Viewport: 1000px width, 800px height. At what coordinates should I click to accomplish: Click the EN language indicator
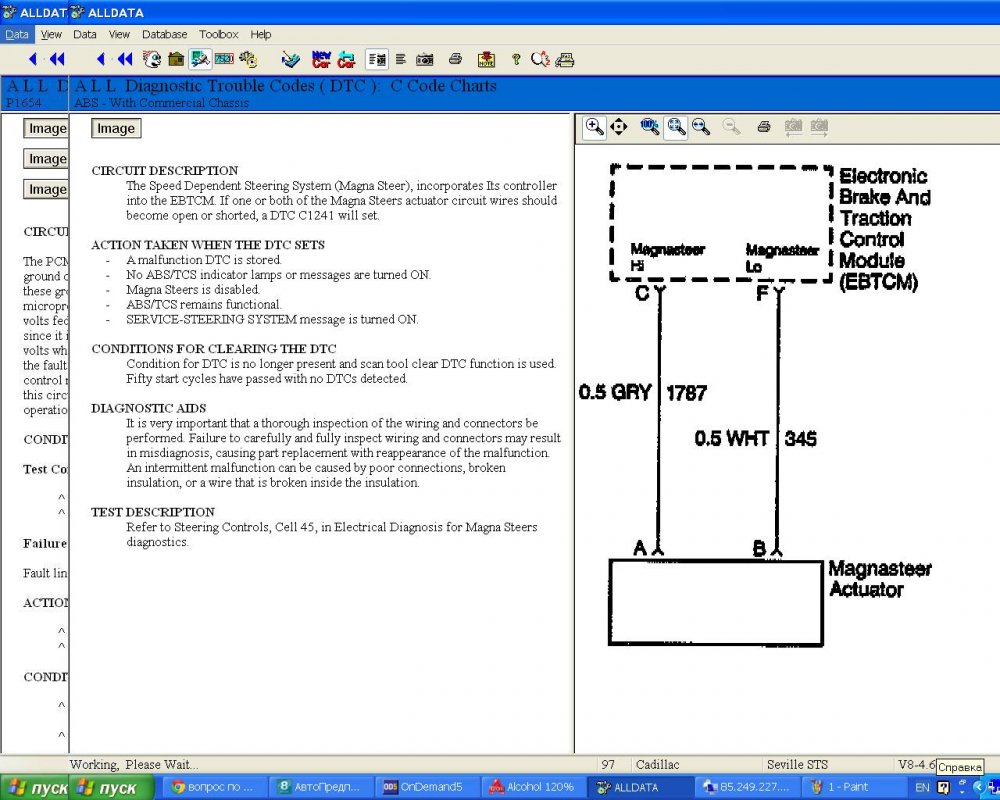click(x=920, y=787)
